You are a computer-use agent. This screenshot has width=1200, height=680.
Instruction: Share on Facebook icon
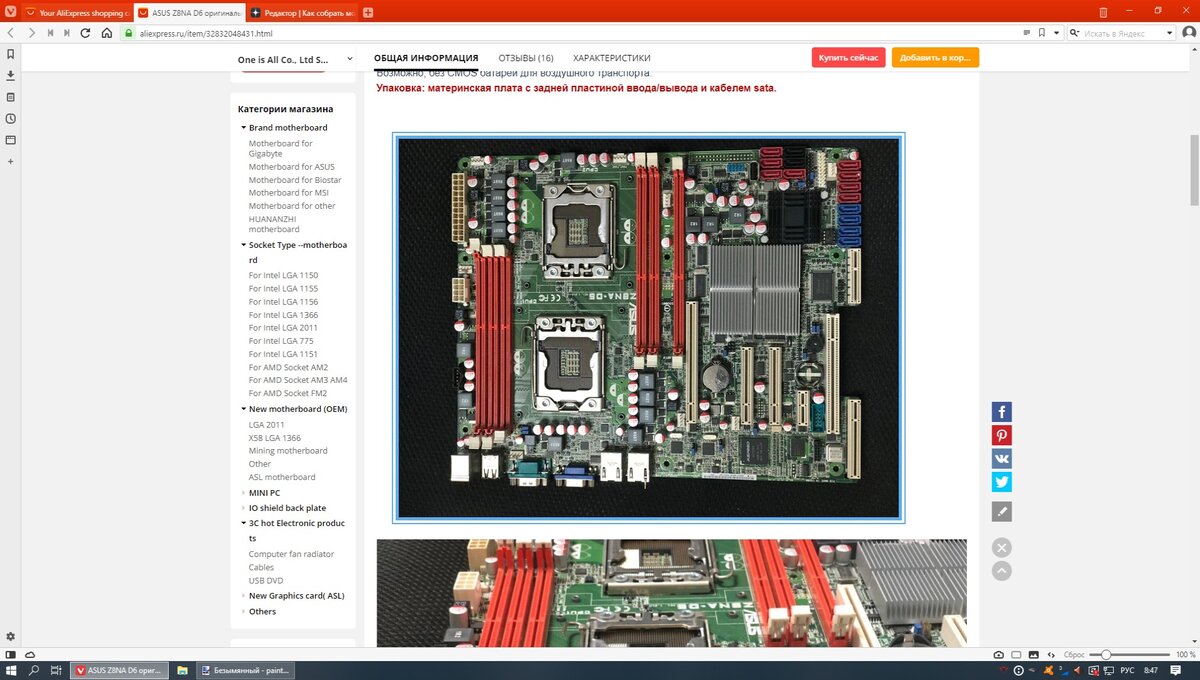pyautogui.click(x=1001, y=411)
